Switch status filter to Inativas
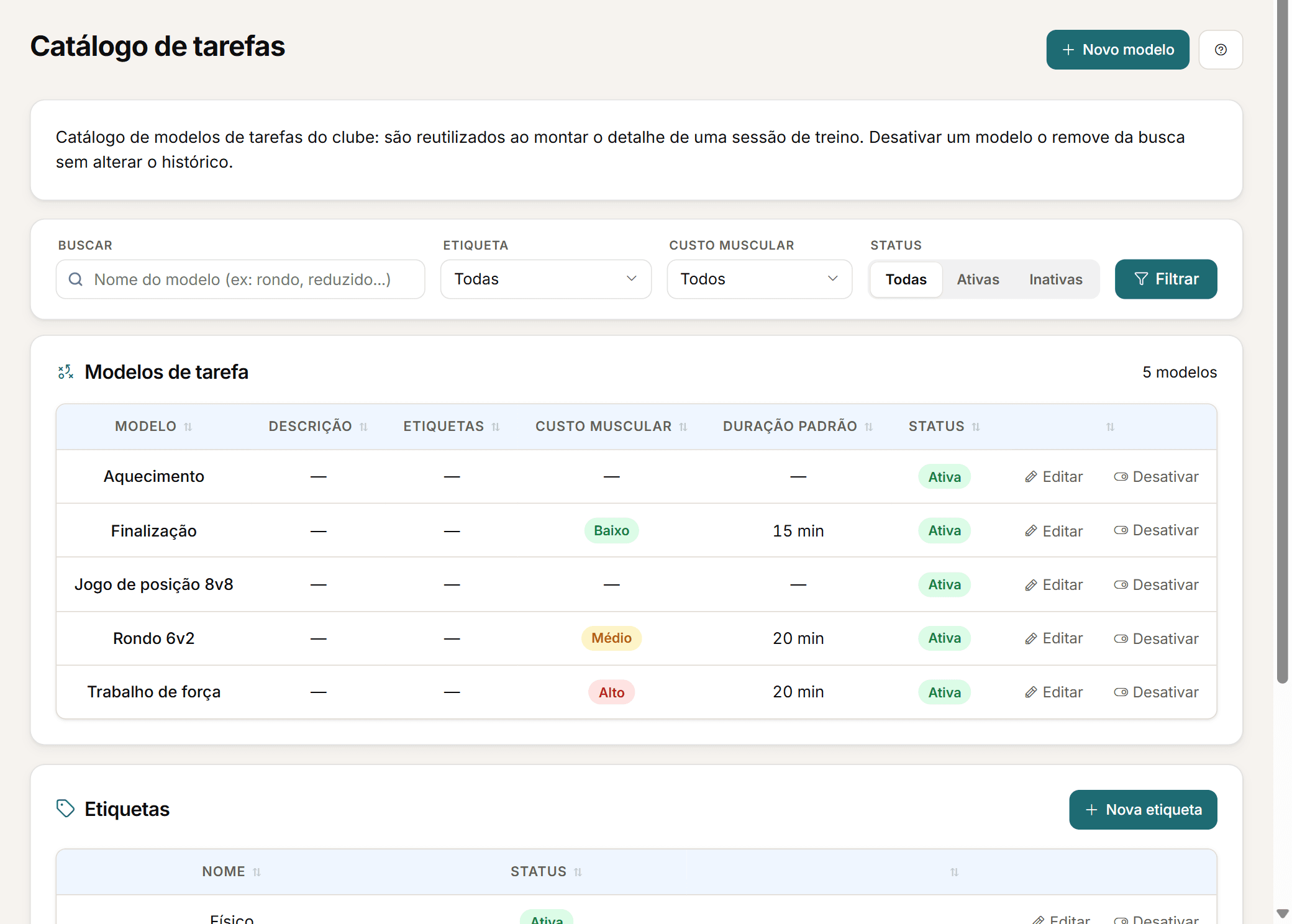 1055,279
